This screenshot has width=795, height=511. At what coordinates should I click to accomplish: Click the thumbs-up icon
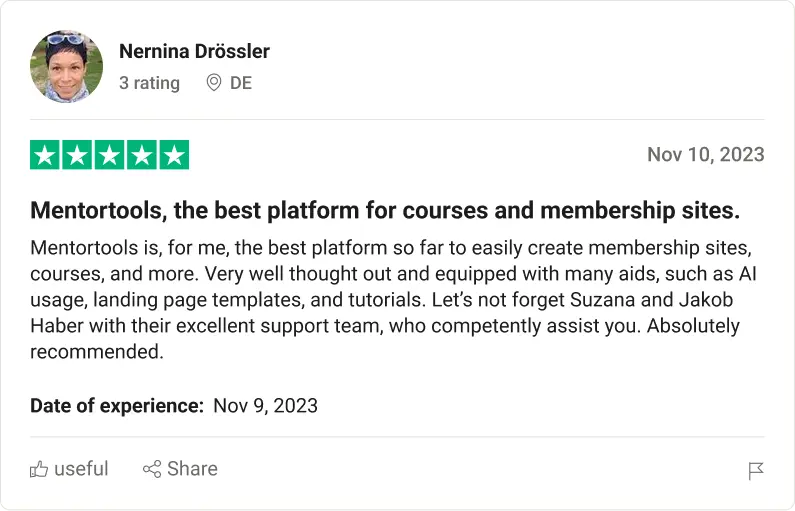click(39, 469)
